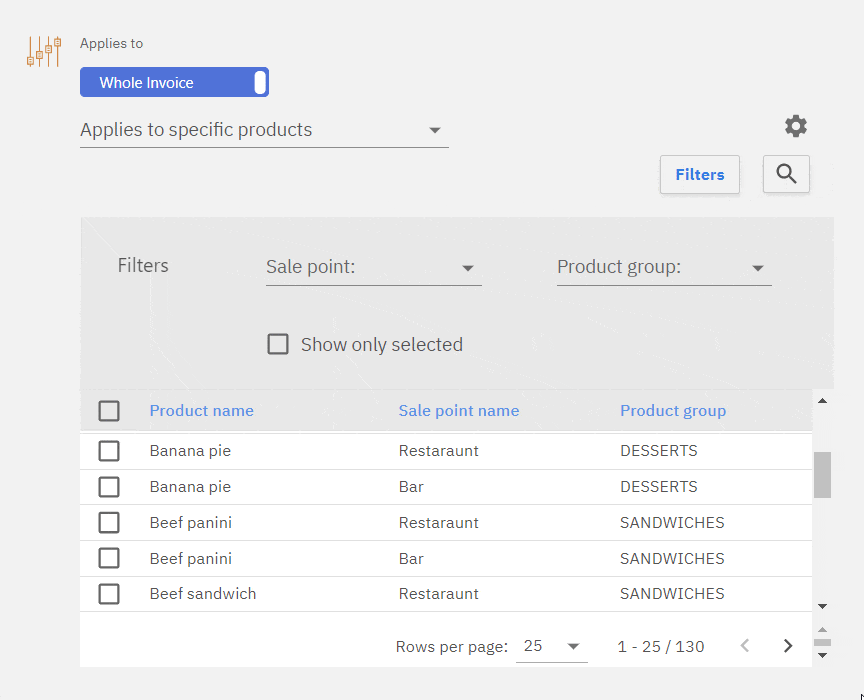Click the previous page arrow

744,646
